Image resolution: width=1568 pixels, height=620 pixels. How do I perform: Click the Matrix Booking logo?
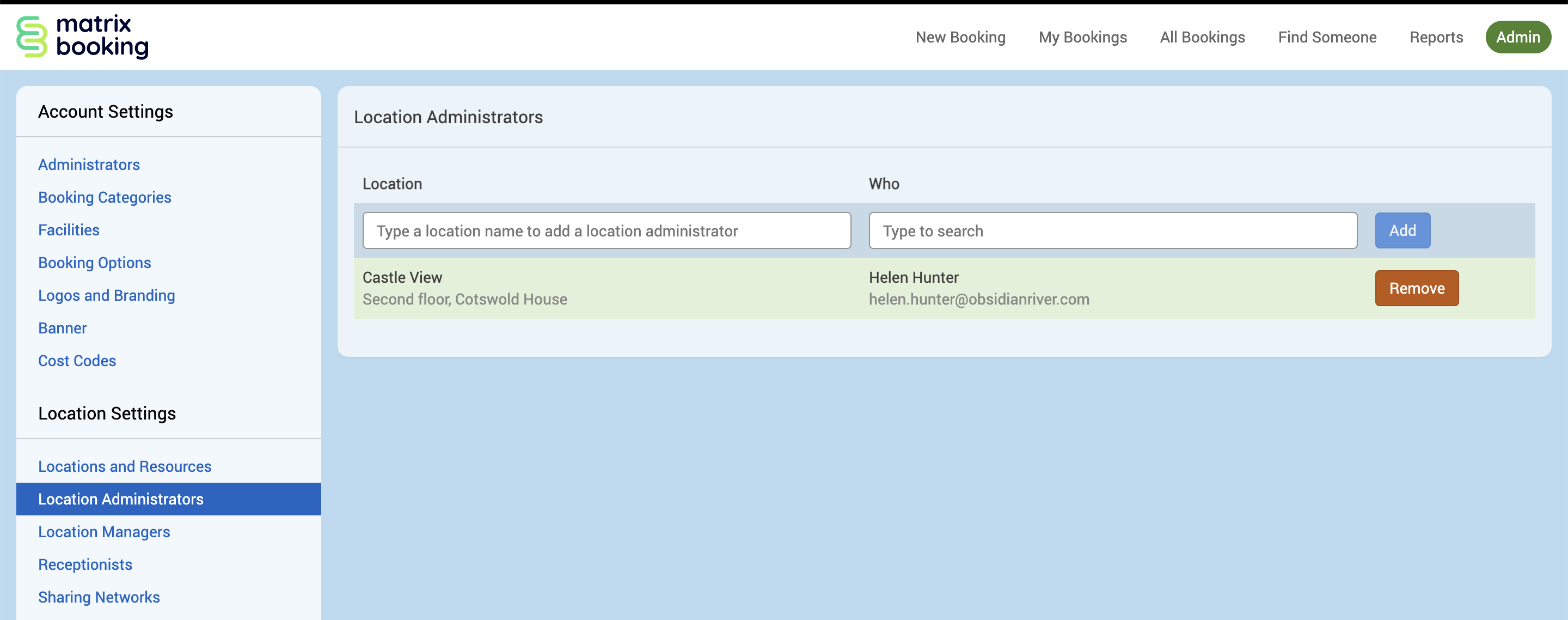82,37
